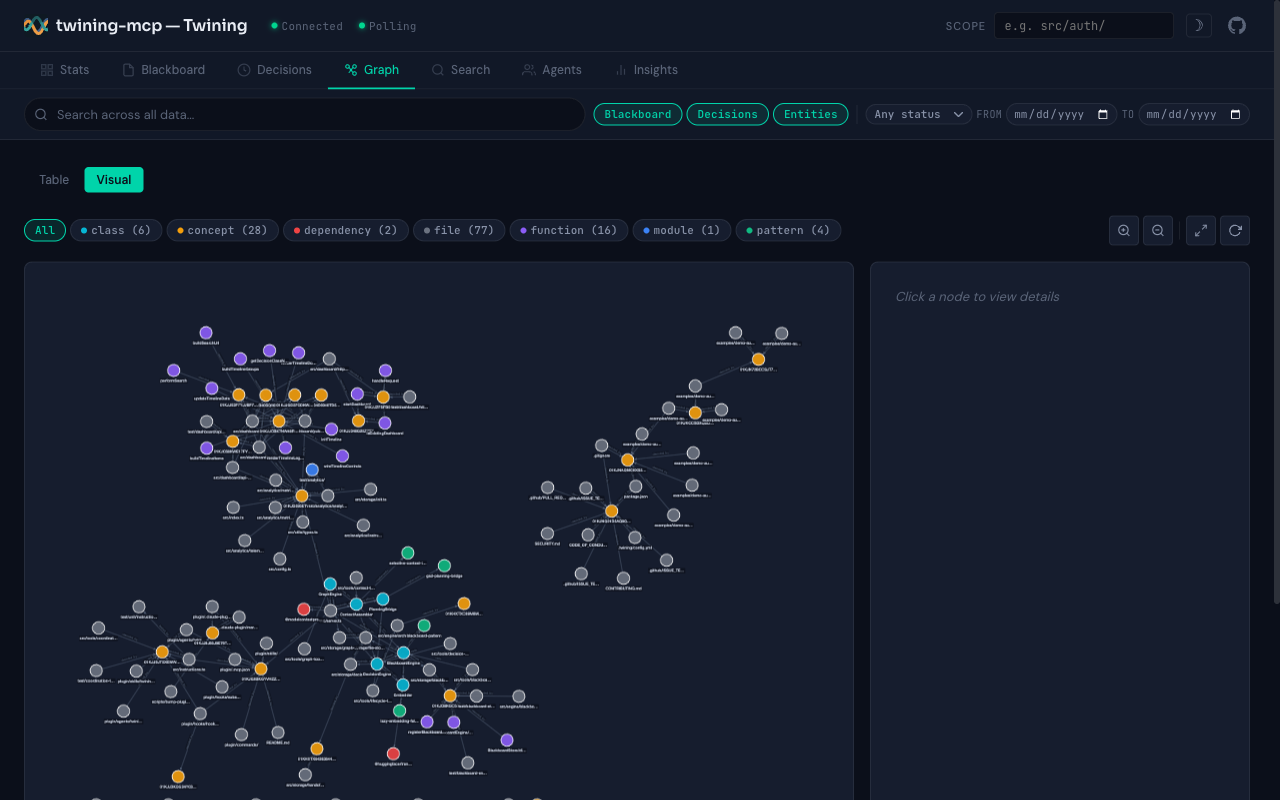This screenshot has height=800, width=1280.
Task: Select the Insights bar-chart icon in navigation
Action: pos(621,69)
